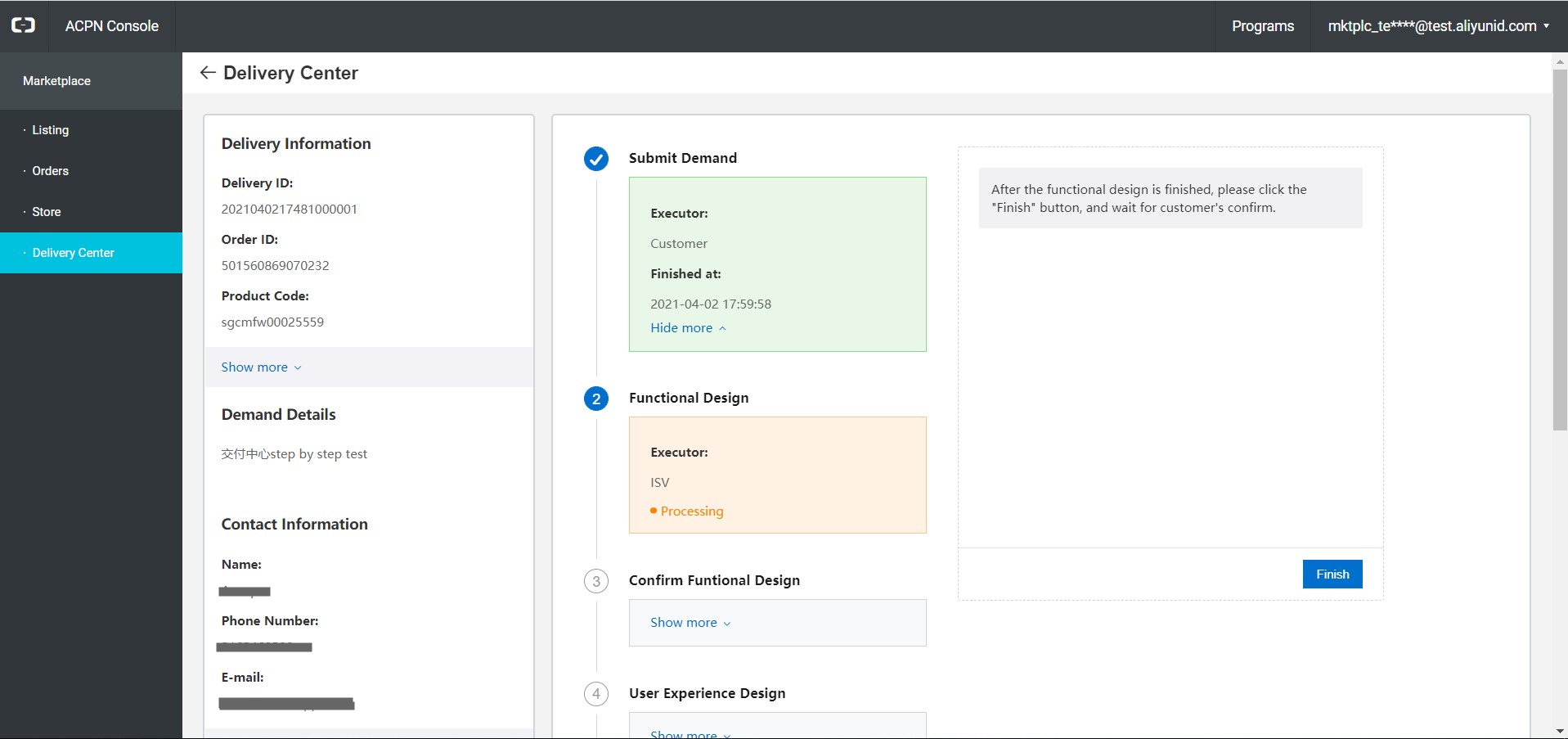The height and width of the screenshot is (739, 1568).
Task: Open the Programs link in header
Action: 1262,26
